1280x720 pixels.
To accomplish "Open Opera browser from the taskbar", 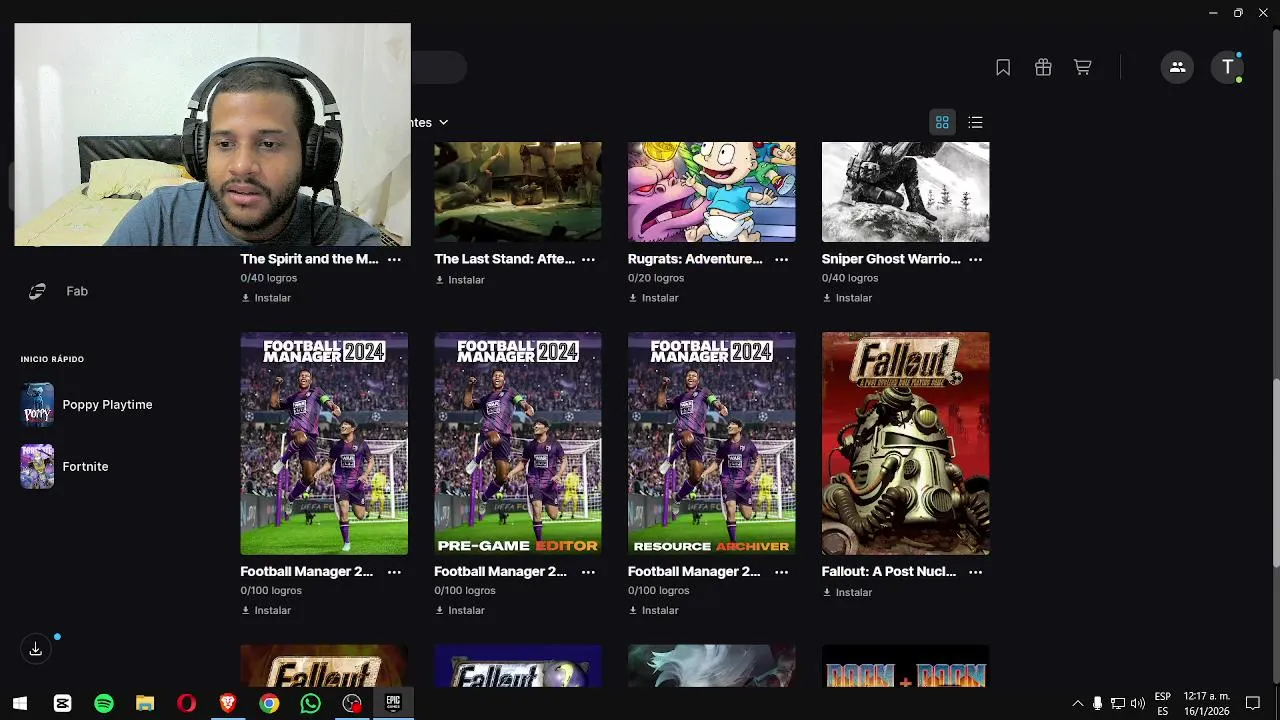I will (x=186, y=704).
